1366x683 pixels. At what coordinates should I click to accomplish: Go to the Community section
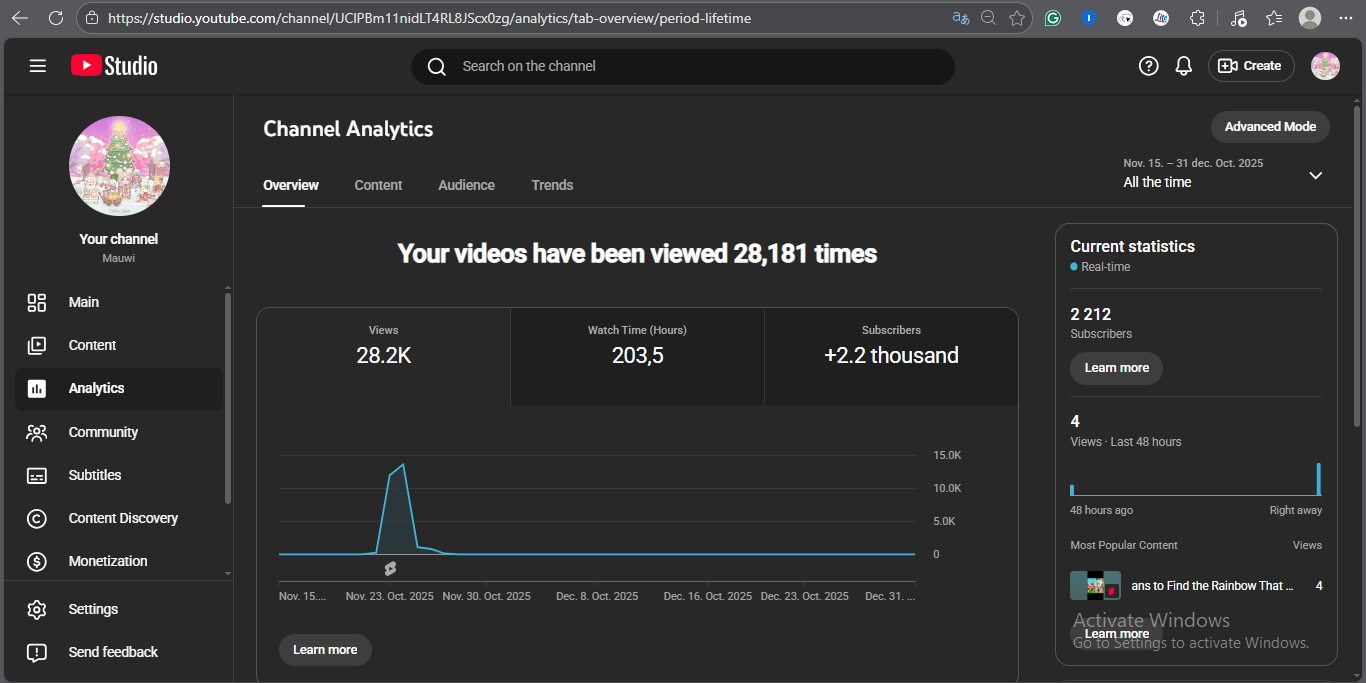click(x=102, y=432)
